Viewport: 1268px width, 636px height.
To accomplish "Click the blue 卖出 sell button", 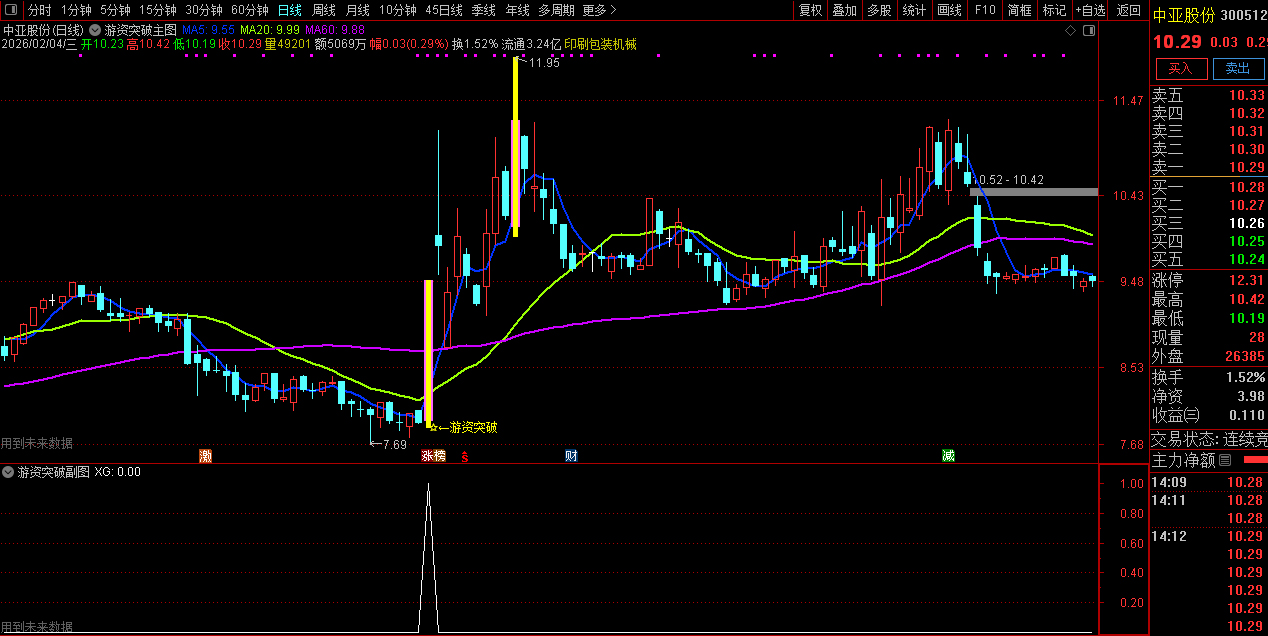I will coord(1238,68).
